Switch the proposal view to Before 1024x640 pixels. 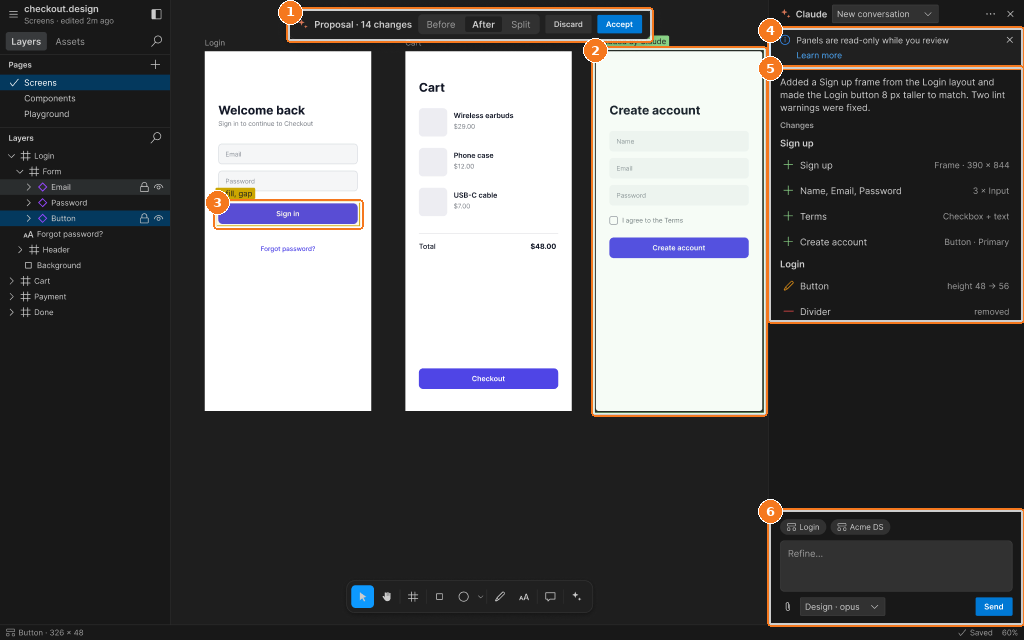[441, 25]
